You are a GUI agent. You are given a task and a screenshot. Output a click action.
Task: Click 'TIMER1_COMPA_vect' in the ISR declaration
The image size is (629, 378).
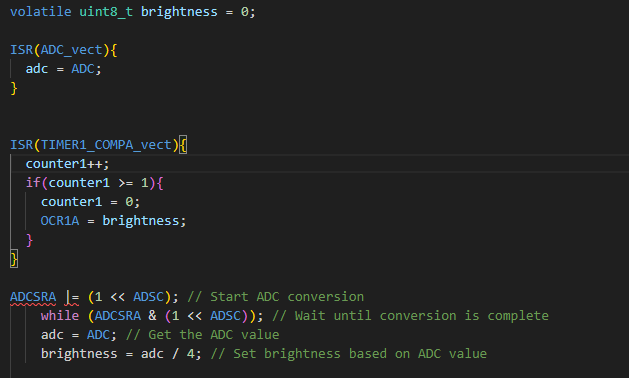click(x=106, y=144)
